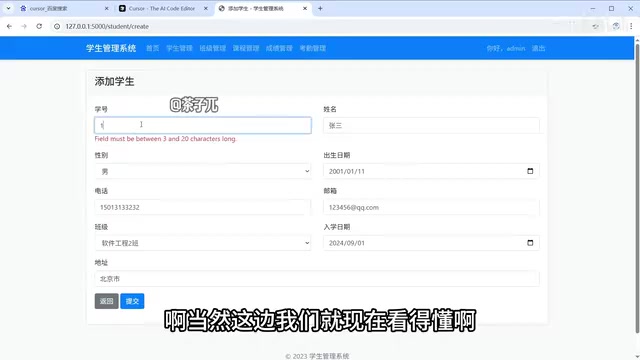Screen dimensions: 640x360
Task: Open a new tab with the plus icon
Action: [320, 8]
